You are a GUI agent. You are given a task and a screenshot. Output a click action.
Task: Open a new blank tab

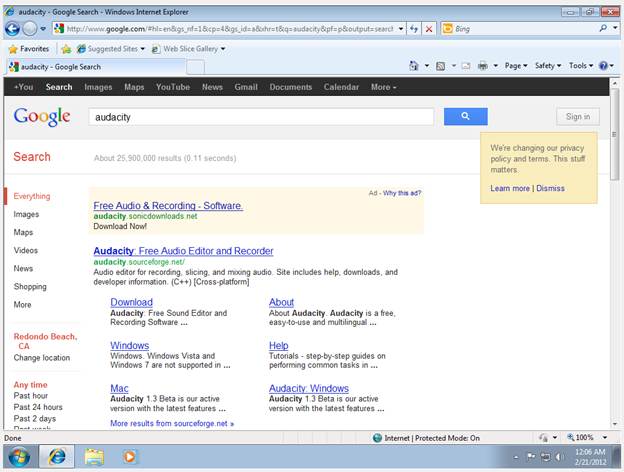[x=195, y=67]
